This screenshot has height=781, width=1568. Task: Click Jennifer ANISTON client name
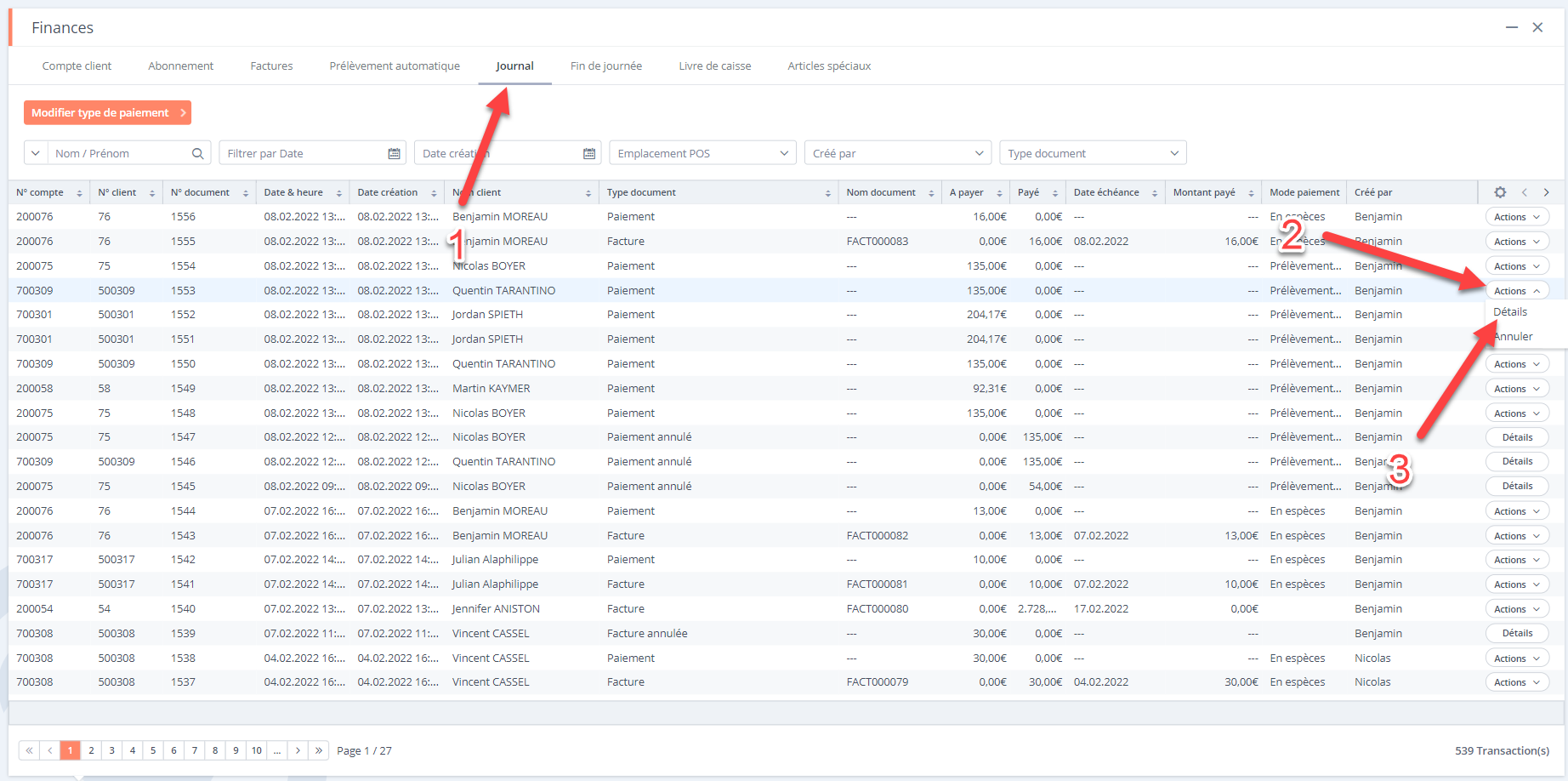(x=496, y=609)
